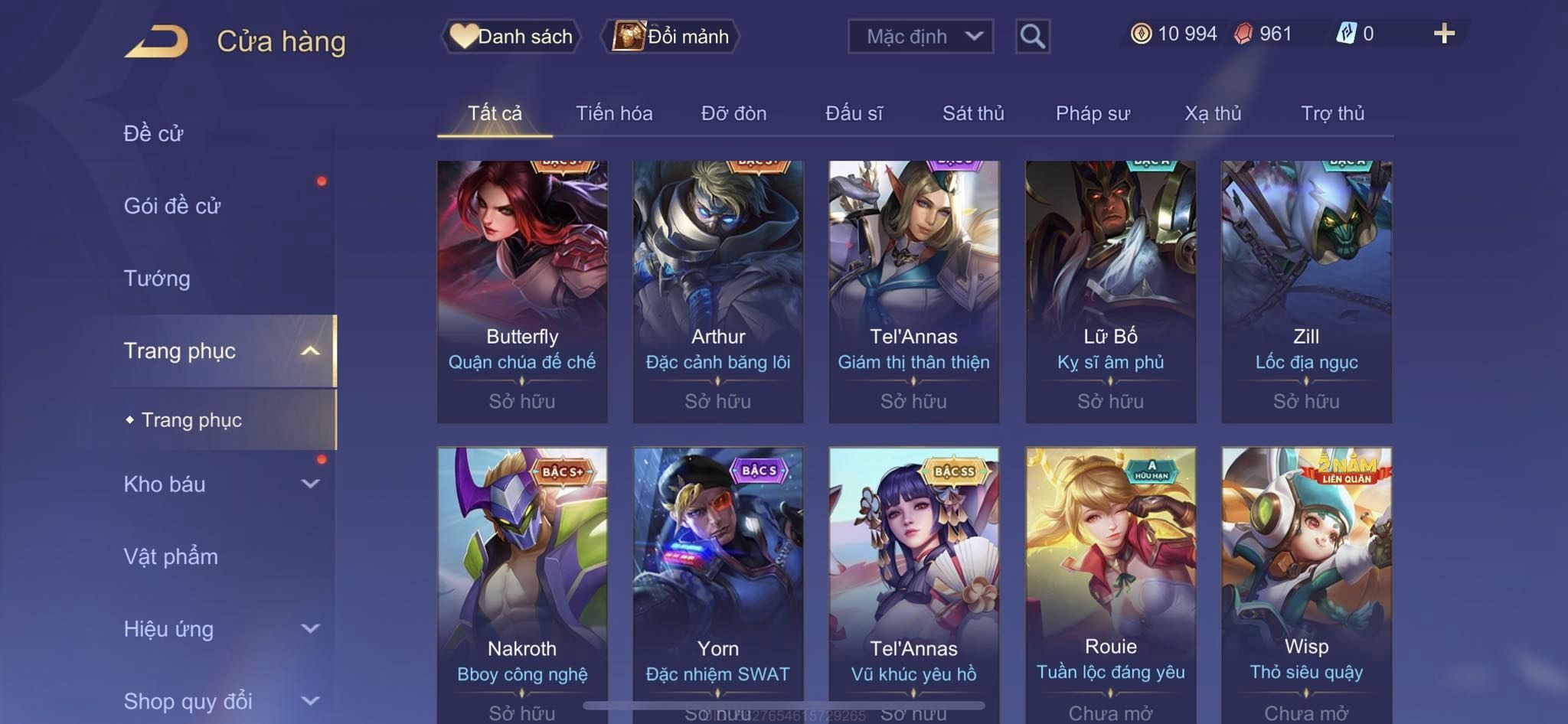
Task: Open the Mặc định sort dropdown
Action: coord(920,36)
